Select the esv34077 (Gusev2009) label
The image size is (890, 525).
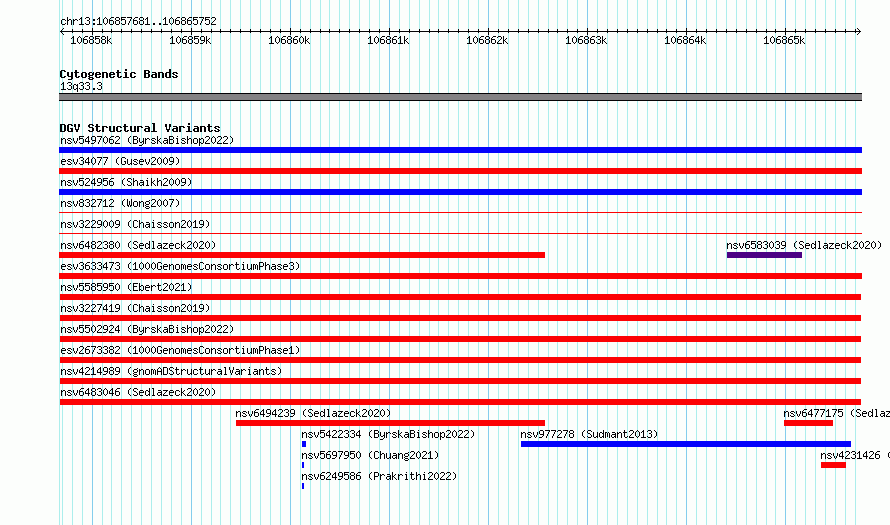[120, 161]
